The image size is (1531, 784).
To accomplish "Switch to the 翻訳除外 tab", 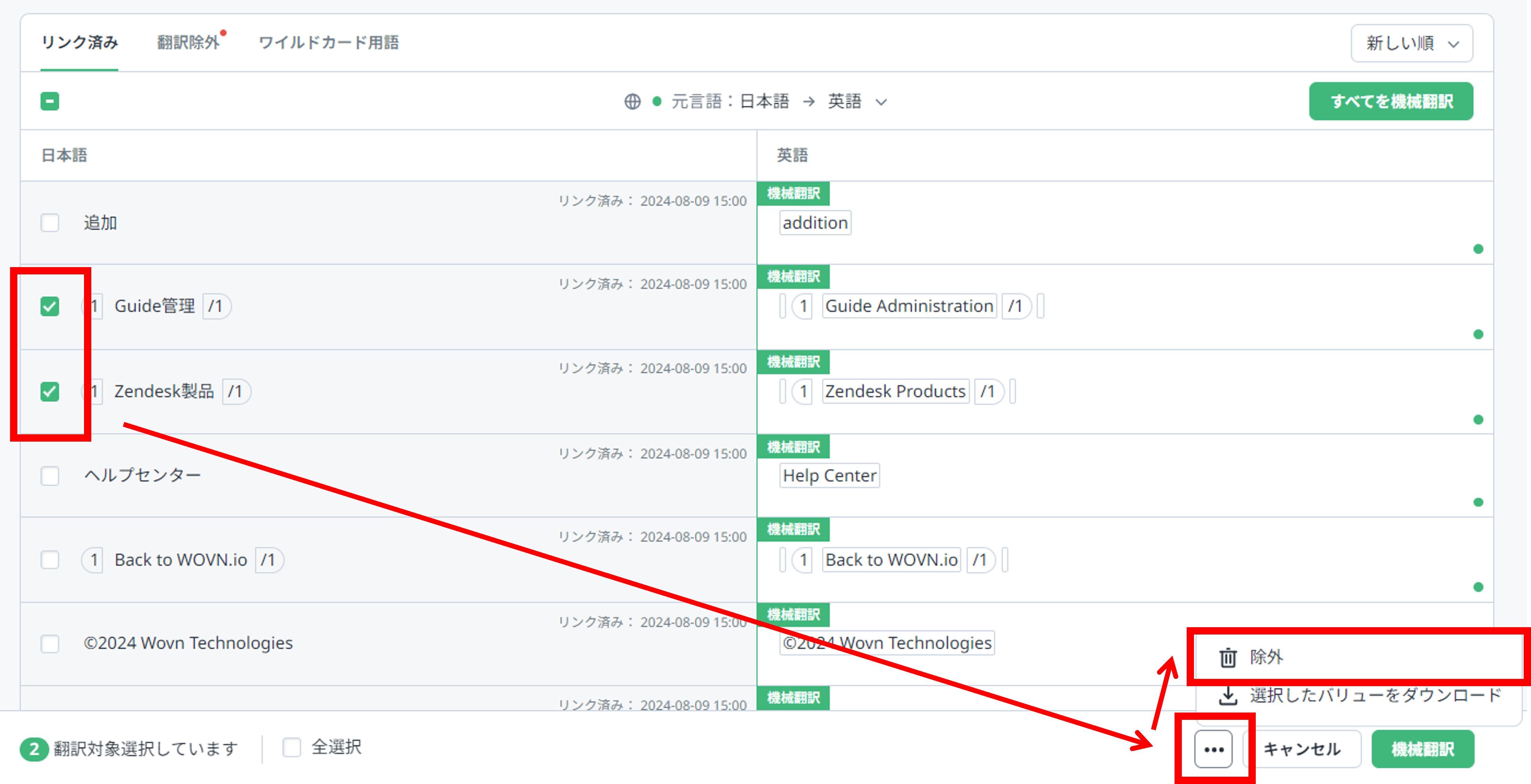I will point(188,43).
